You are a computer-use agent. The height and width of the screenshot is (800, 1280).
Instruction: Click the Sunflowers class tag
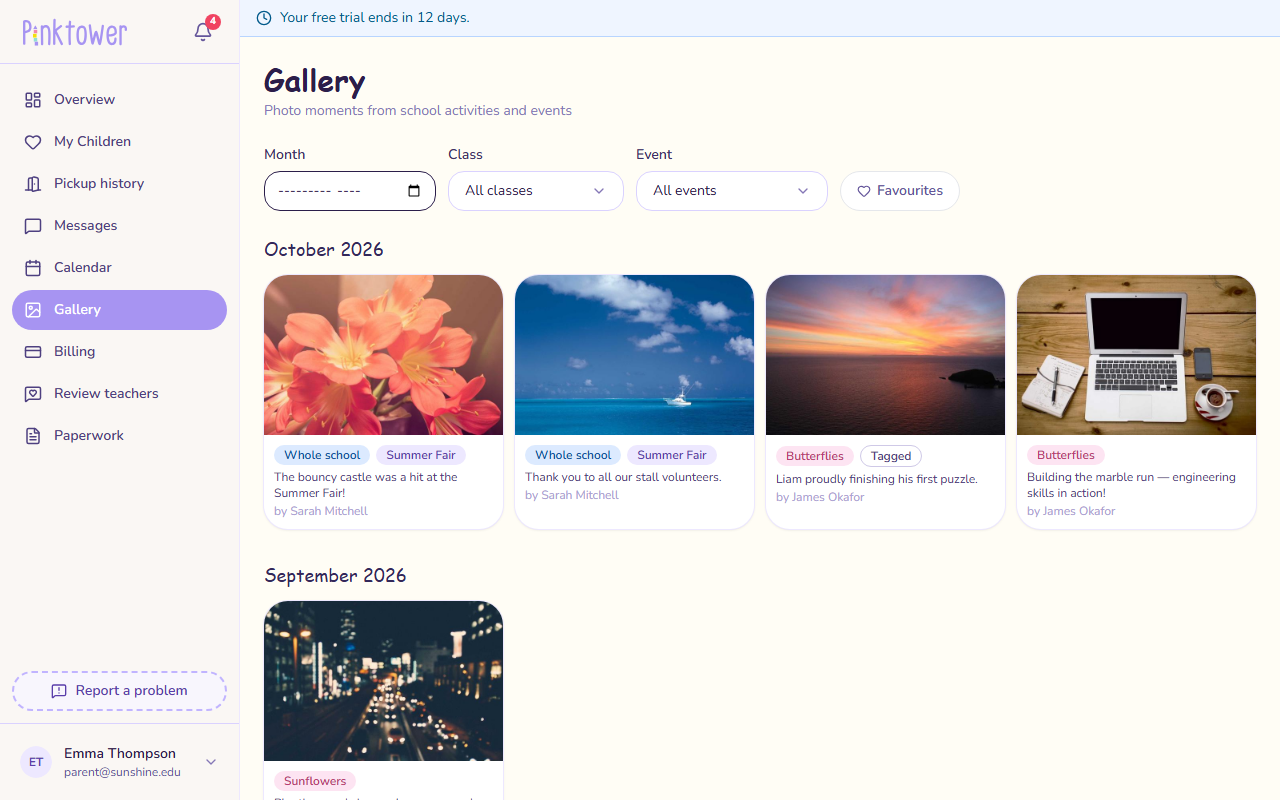[315, 782]
